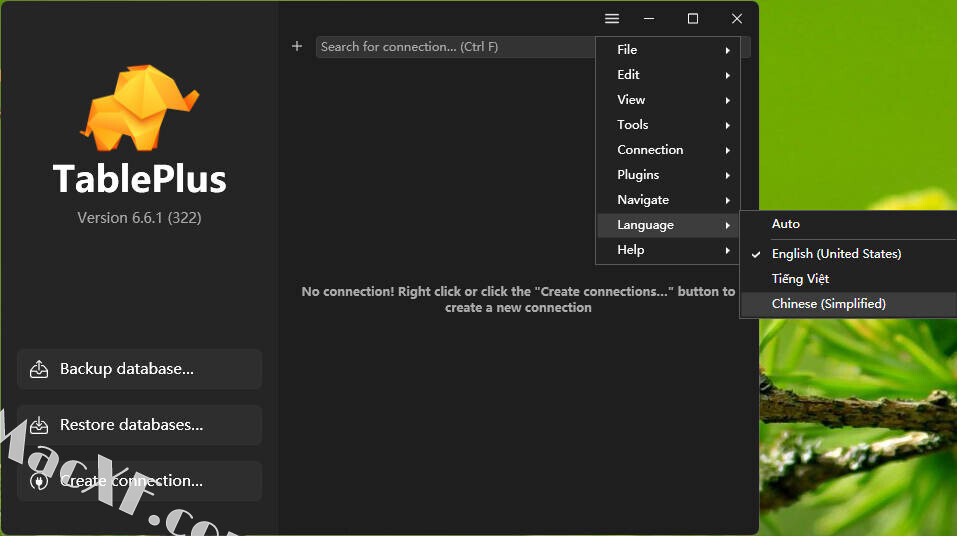Click the Version 6.6.1 (322) text
This screenshot has height=536, width=957.
(x=139, y=218)
